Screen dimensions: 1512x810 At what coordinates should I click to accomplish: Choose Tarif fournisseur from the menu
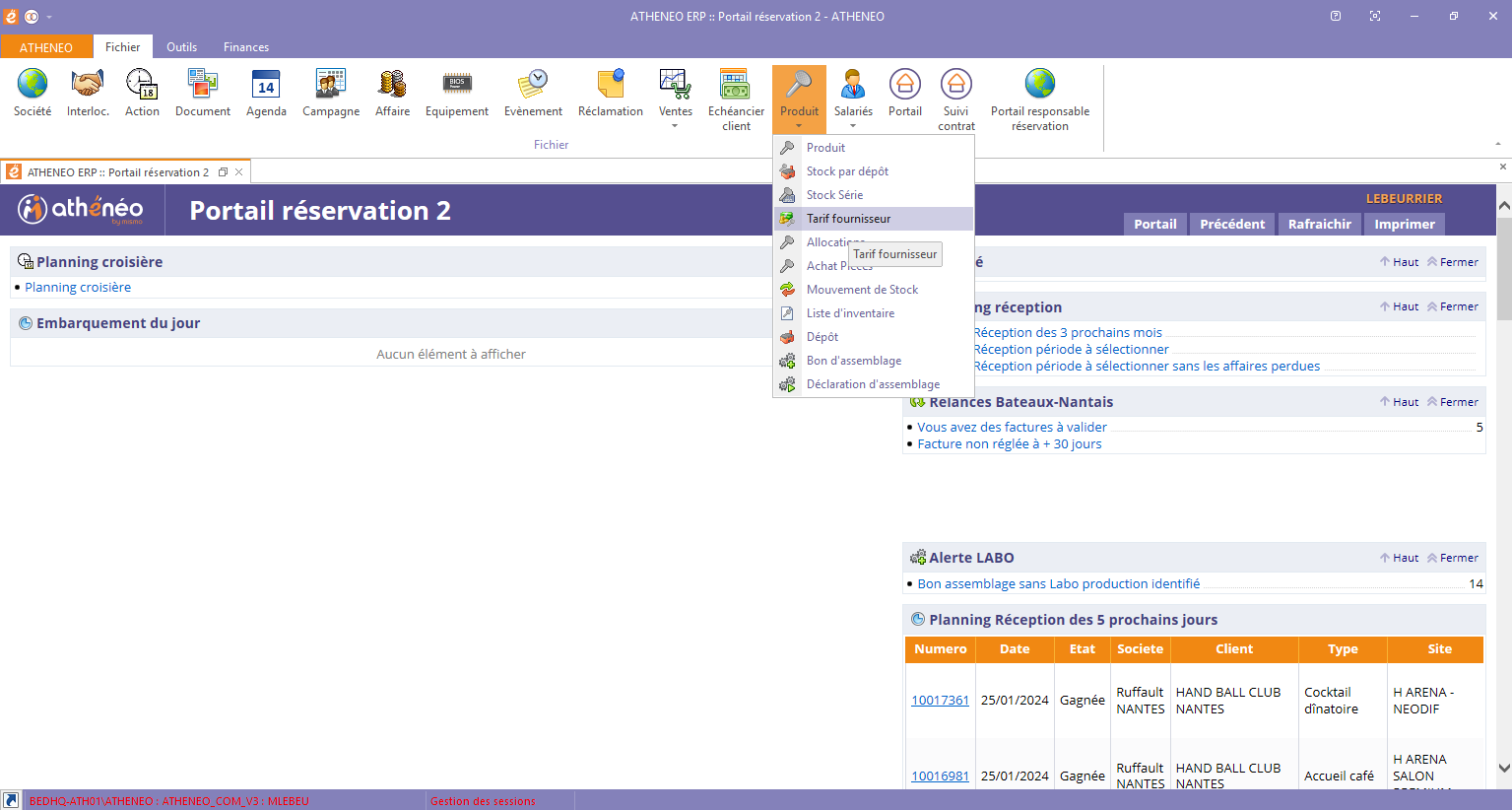(x=874, y=219)
